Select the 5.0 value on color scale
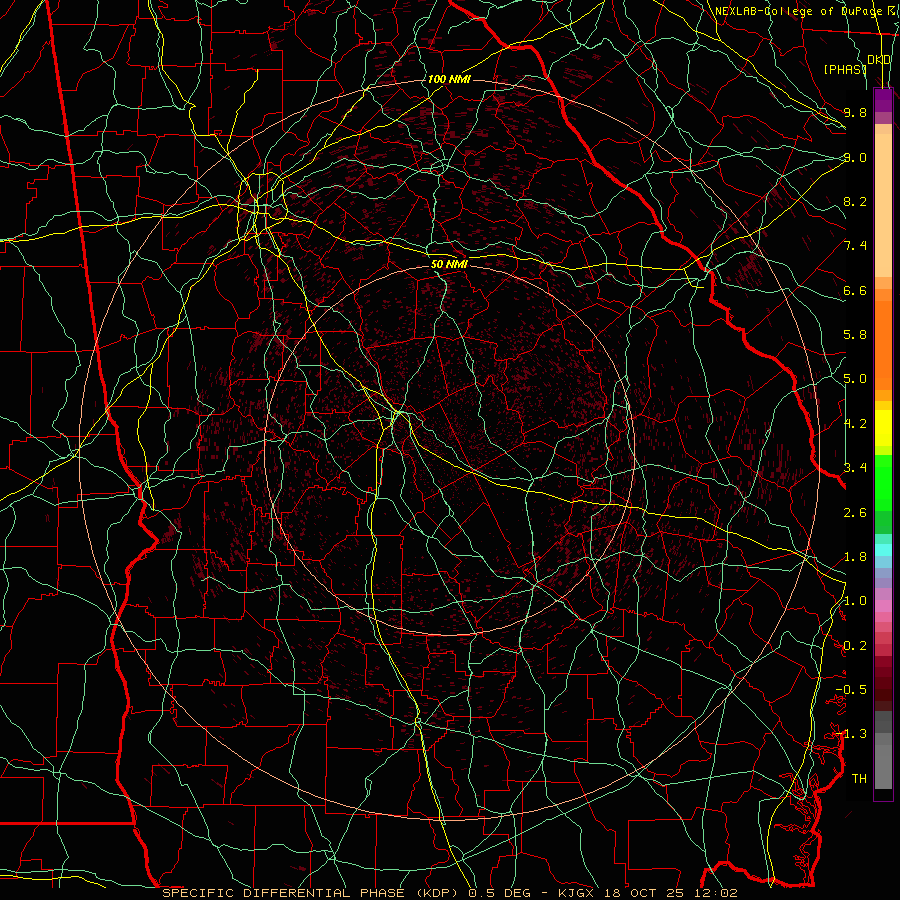Viewport: 900px width, 900px height. [855, 379]
